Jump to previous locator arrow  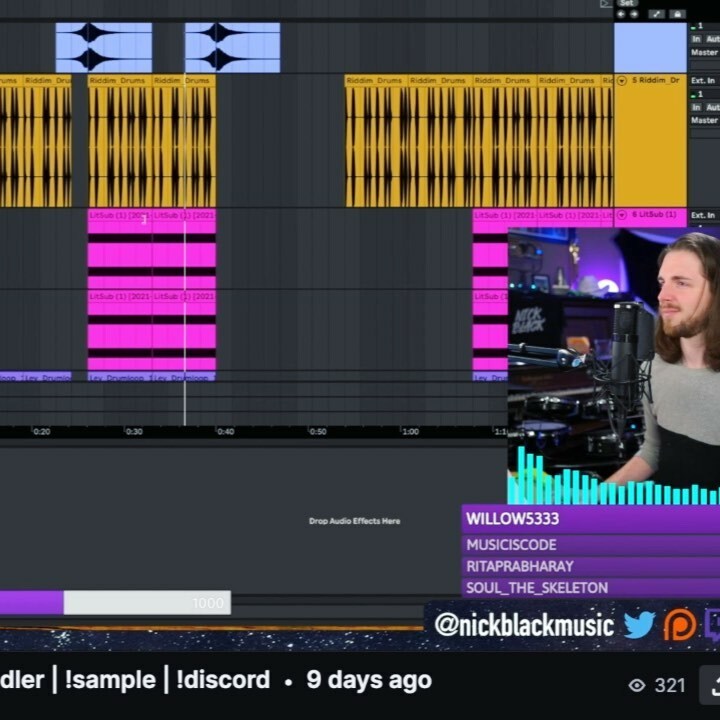[621, 14]
